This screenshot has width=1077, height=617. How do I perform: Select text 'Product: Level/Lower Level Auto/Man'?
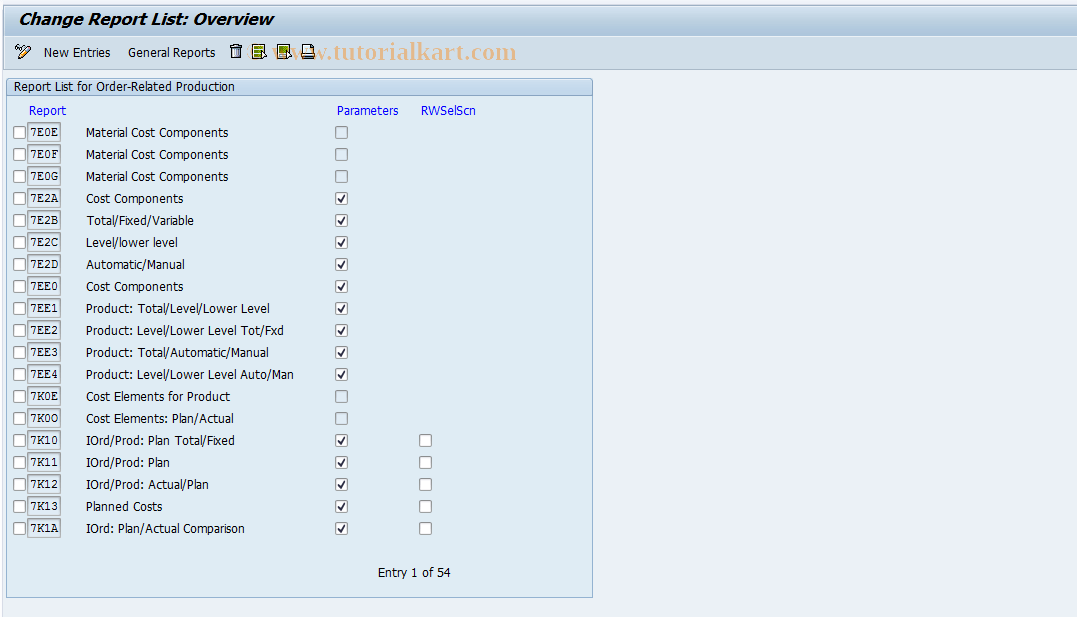click(190, 374)
